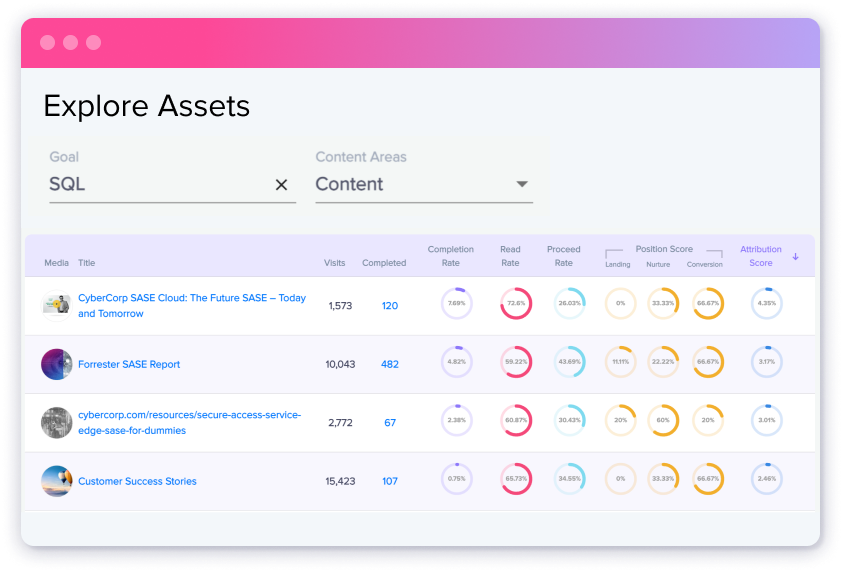Click CyberCorp SASE Cloud media thumbnail
843x572 pixels.
[x=56, y=305]
